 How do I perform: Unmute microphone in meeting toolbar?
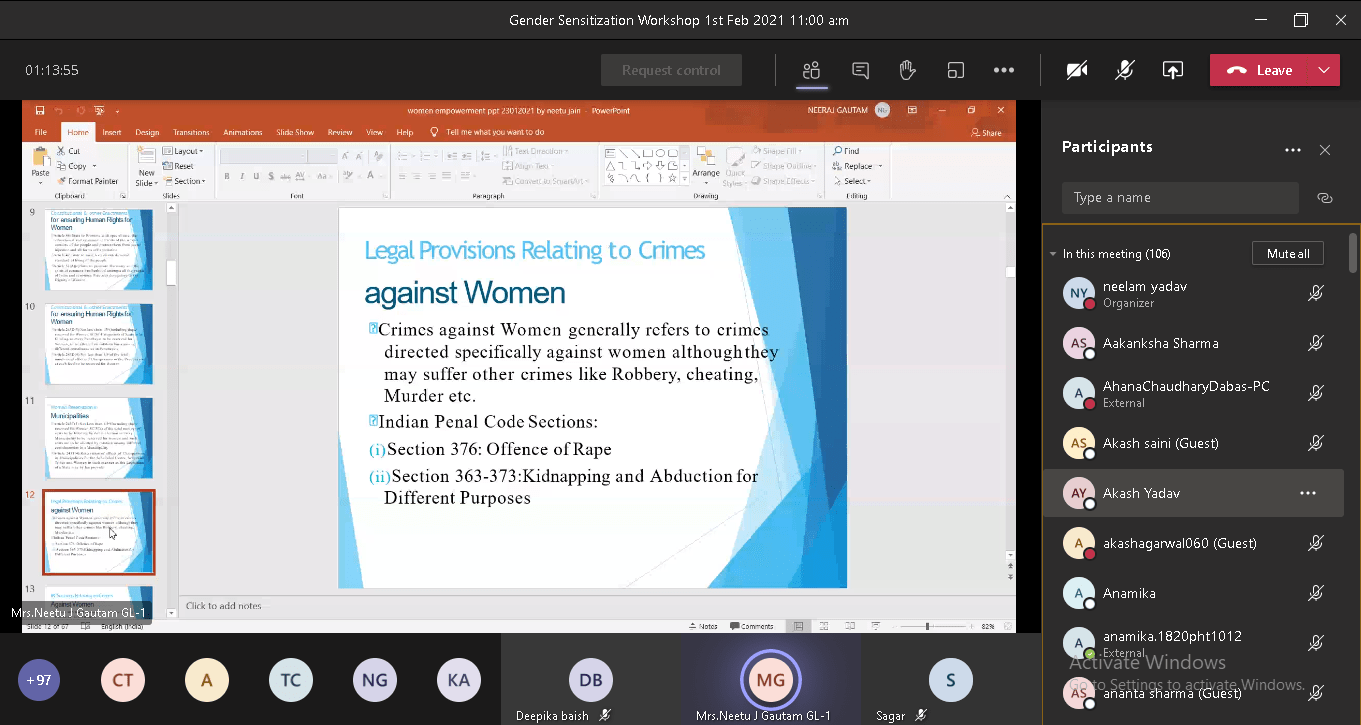point(1125,70)
